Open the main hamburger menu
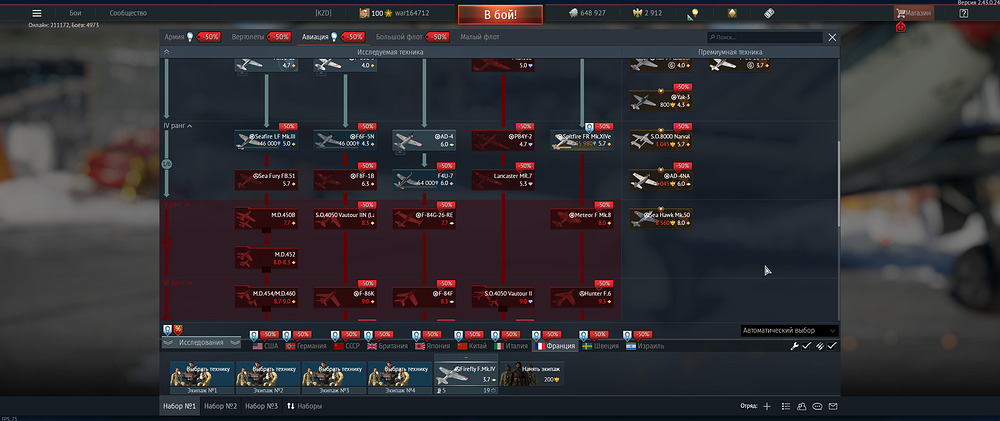1000x421 pixels. (37, 13)
